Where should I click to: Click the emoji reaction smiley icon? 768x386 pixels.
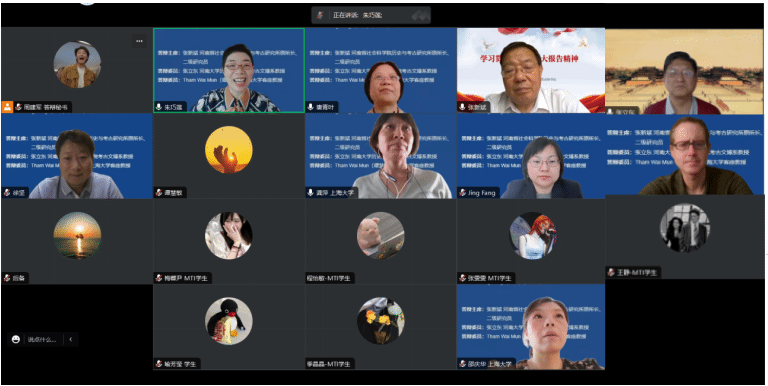tap(16, 339)
